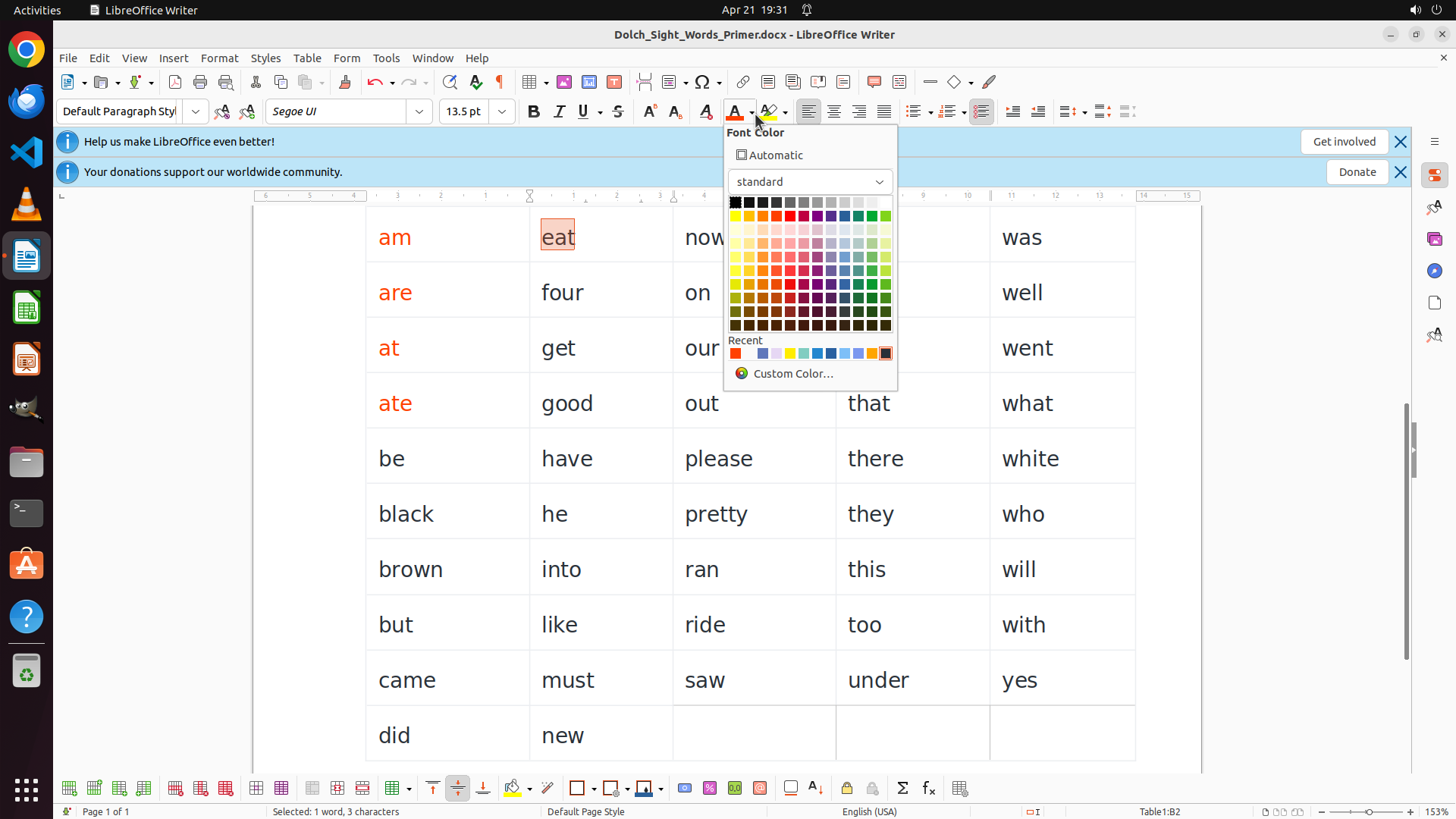Choose Custom Color option
This screenshot has width=1456, height=819.
click(792, 374)
